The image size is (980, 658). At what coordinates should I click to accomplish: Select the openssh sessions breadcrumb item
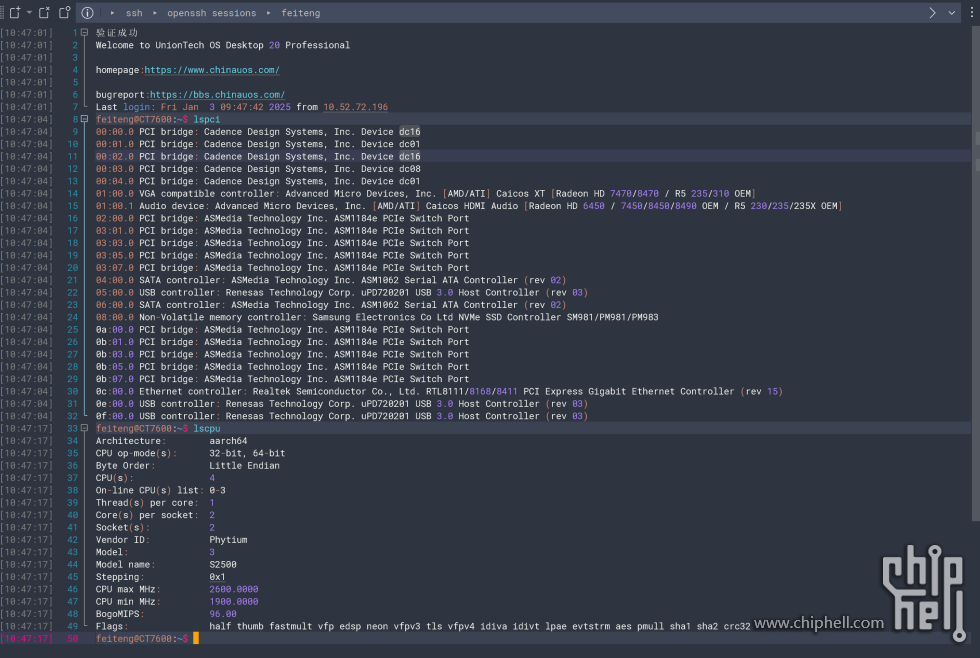tap(211, 12)
